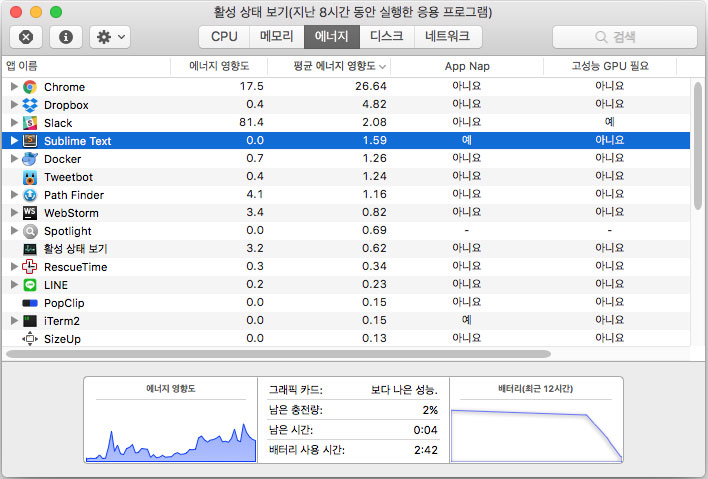Click the vertical scrollbar thumb
The image size is (708, 479).
[698, 145]
